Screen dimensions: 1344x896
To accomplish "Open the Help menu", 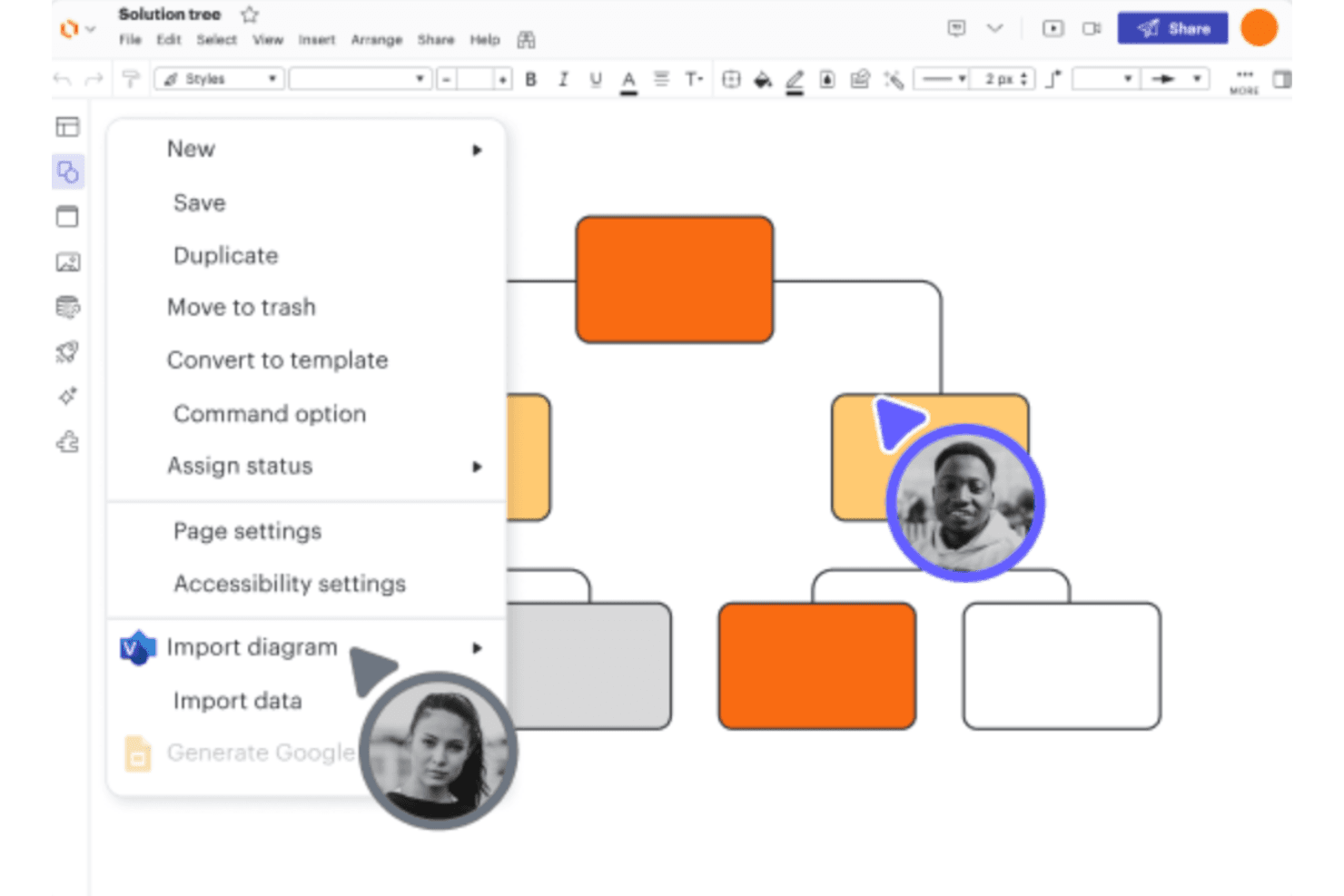I will 485,40.
